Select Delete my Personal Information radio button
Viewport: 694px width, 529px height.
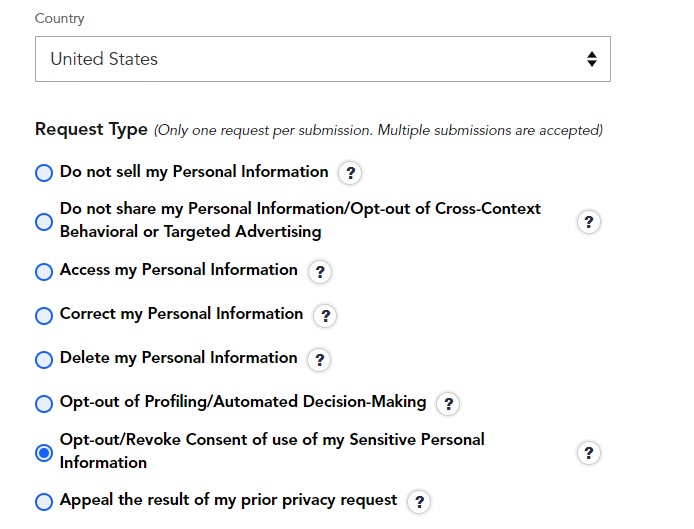click(x=44, y=359)
